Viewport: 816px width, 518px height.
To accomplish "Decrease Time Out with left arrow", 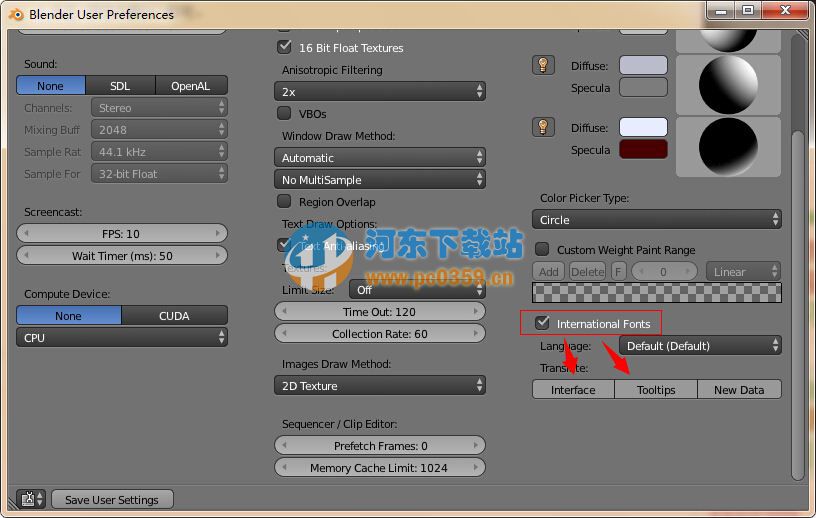I will coord(284,311).
